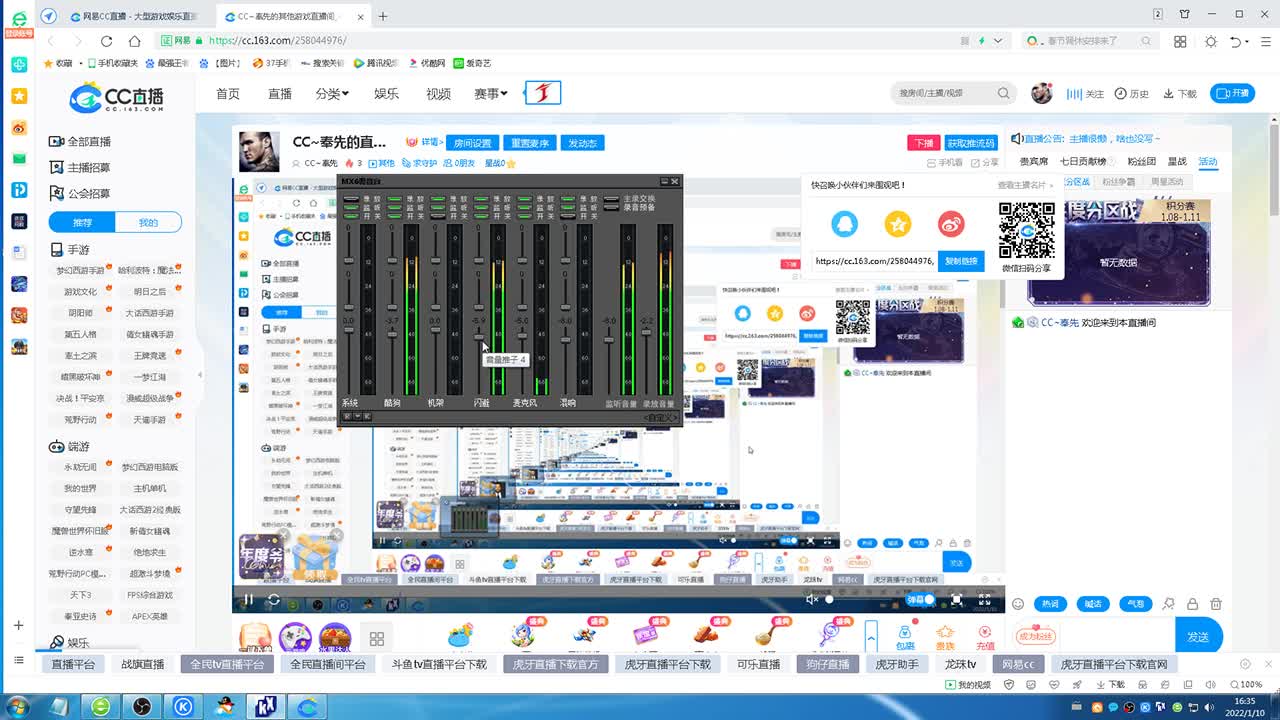The width and height of the screenshot is (1280, 720).
Task: Open the 视频 navigation item
Action: coord(438,93)
